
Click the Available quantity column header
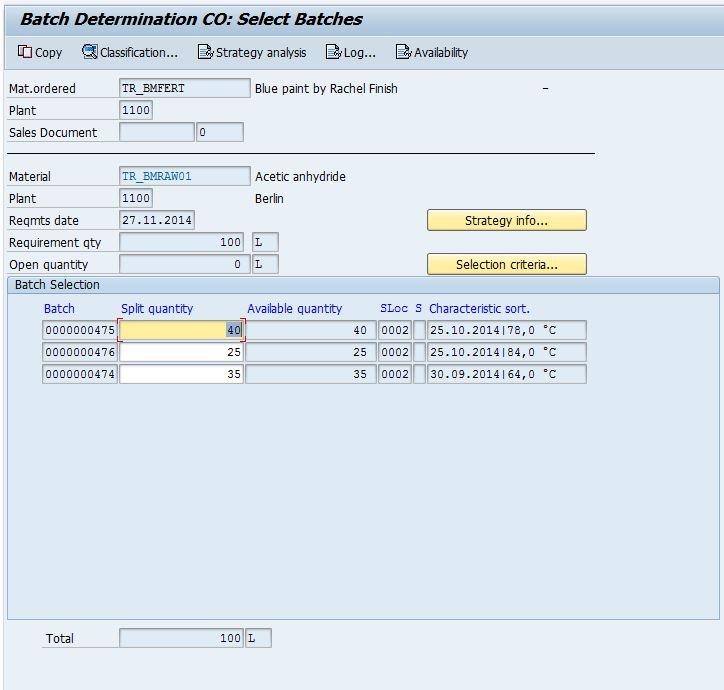[295, 308]
